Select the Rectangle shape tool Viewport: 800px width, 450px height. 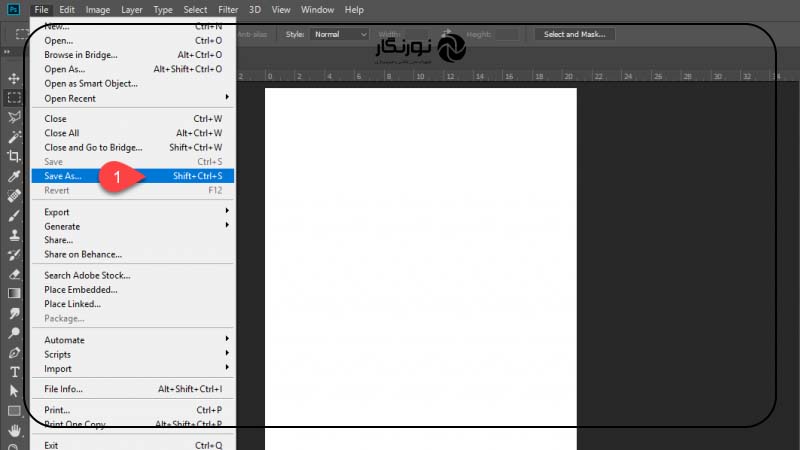tap(14, 411)
